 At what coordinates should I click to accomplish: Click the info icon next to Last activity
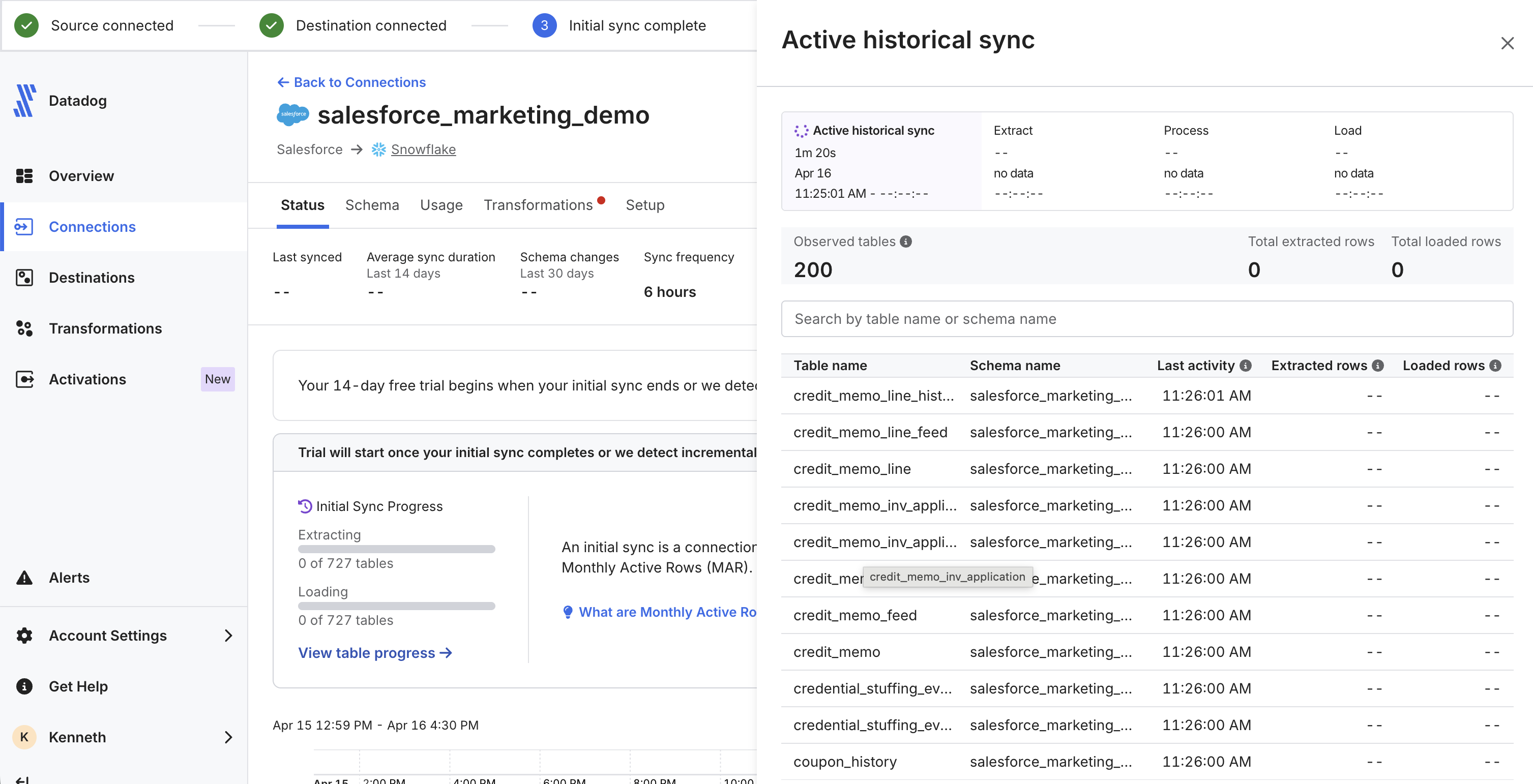(x=1245, y=365)
